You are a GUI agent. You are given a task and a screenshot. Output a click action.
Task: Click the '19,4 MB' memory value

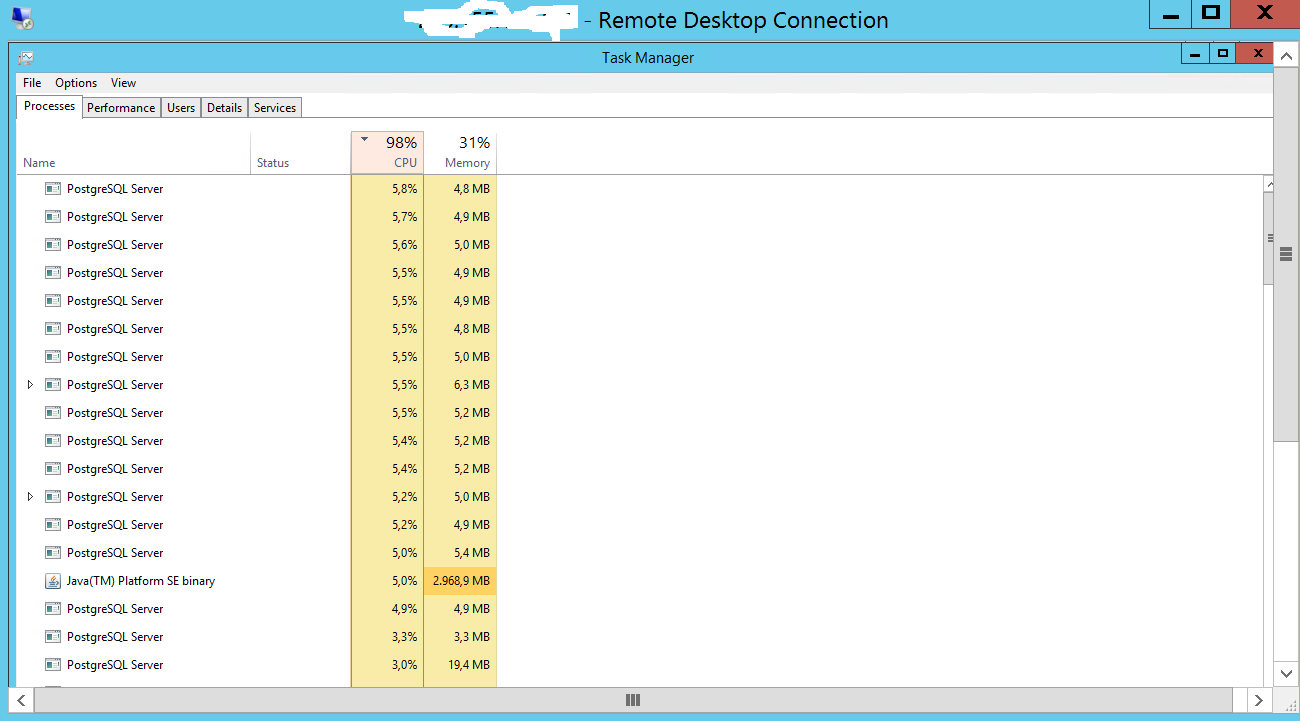pos(469,665)
